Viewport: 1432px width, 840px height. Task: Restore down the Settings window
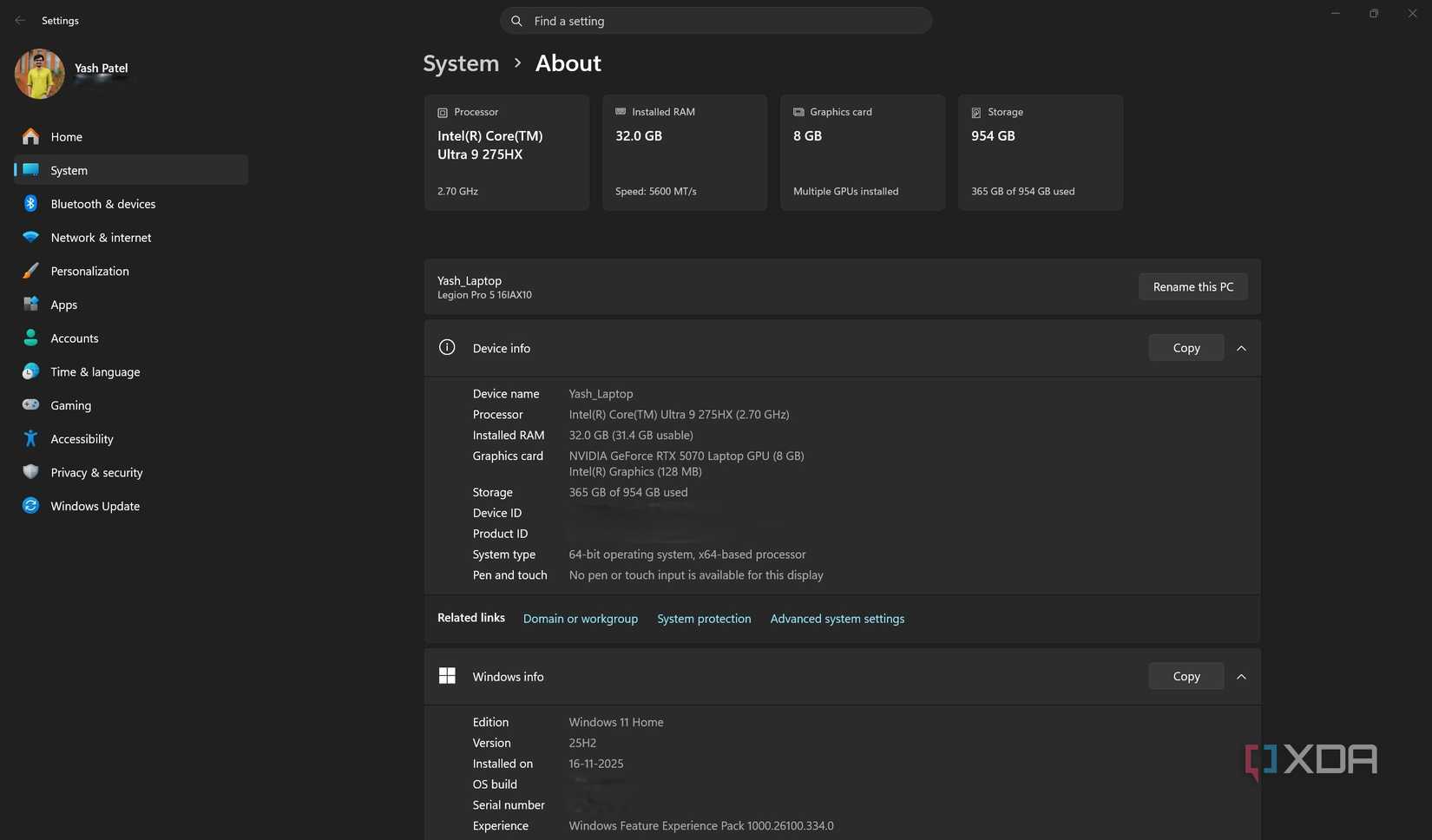click(1374, 13)
